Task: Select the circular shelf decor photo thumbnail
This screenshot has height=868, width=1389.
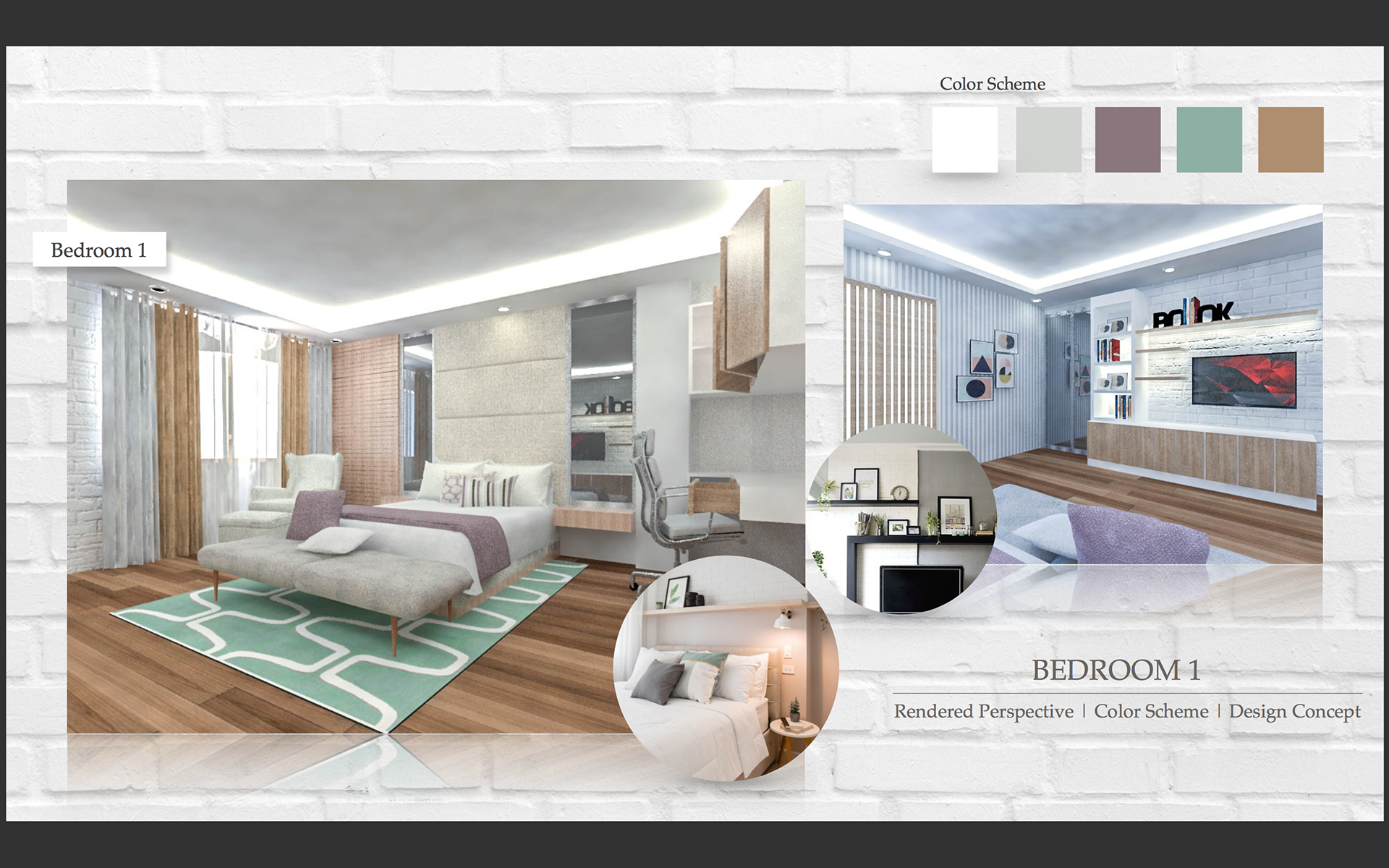Action: pyautogui.click(x=902, y=519)
